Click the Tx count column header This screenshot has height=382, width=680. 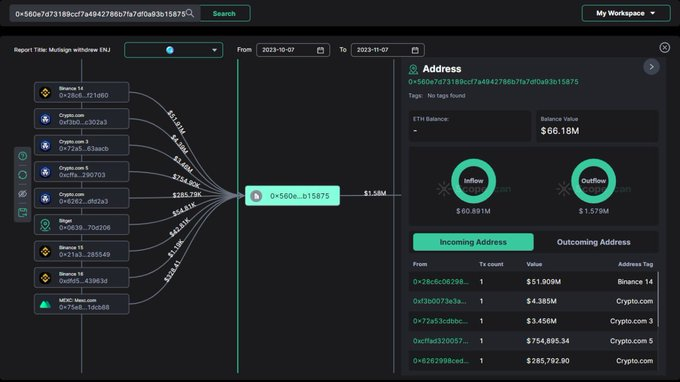coord(491,264)
